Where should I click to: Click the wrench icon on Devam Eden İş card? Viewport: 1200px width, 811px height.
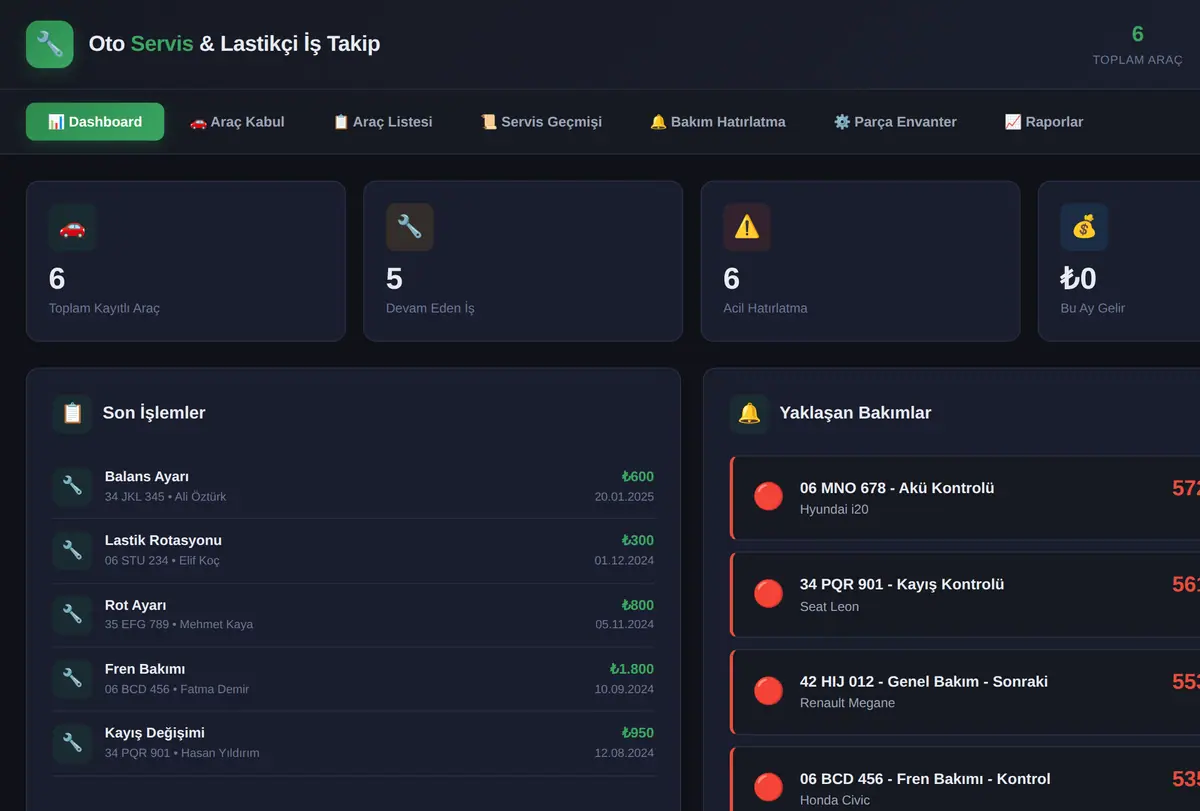(x=410, y=227)
